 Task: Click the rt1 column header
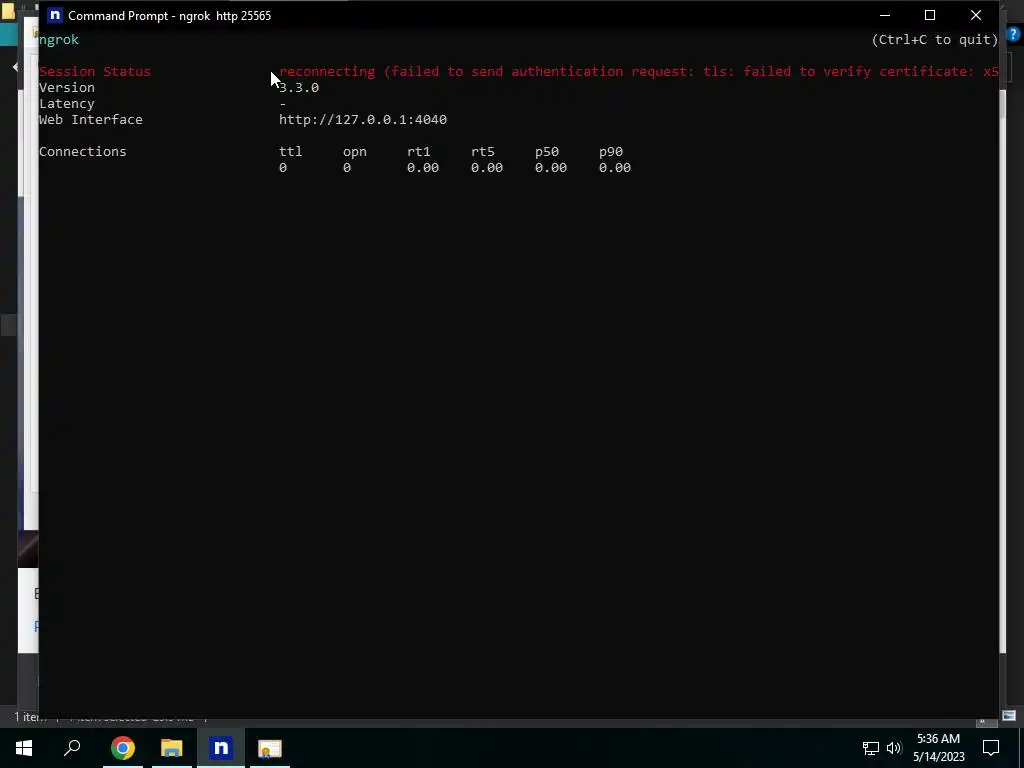[419, 152]
